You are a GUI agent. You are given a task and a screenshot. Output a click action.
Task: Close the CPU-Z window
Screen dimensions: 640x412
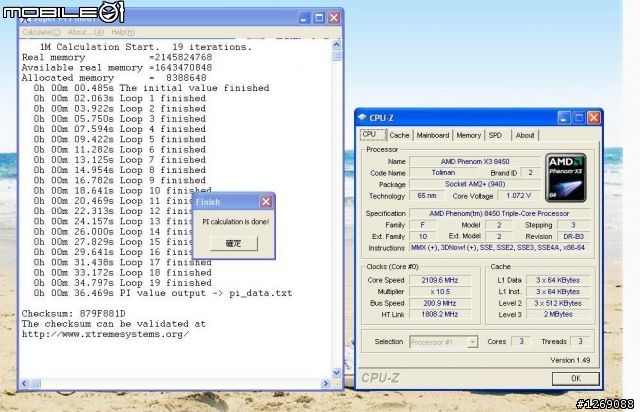pos(593,118)
